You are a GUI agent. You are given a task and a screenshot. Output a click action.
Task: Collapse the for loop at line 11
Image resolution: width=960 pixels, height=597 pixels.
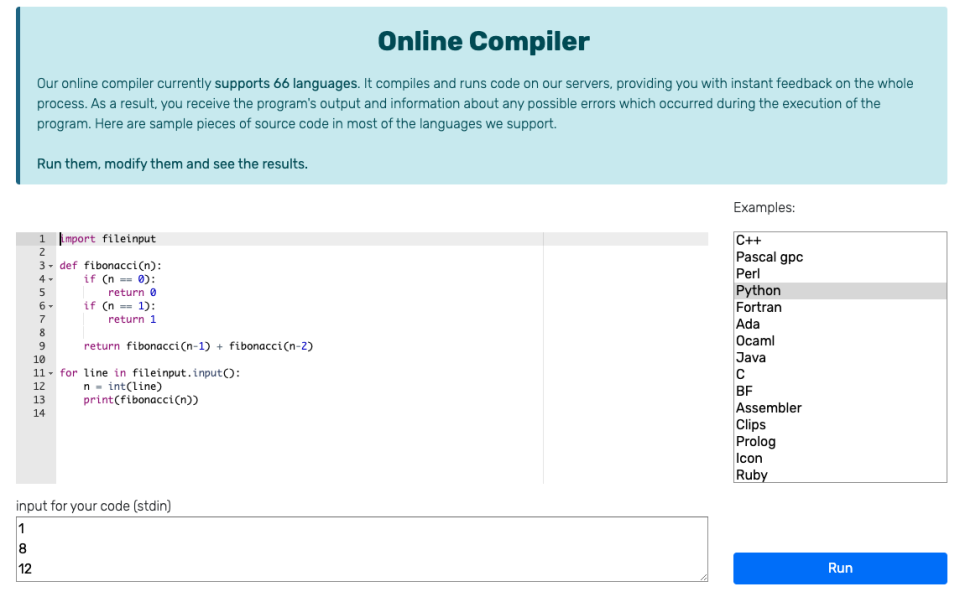pyautogui.click(x=52, y=372)
